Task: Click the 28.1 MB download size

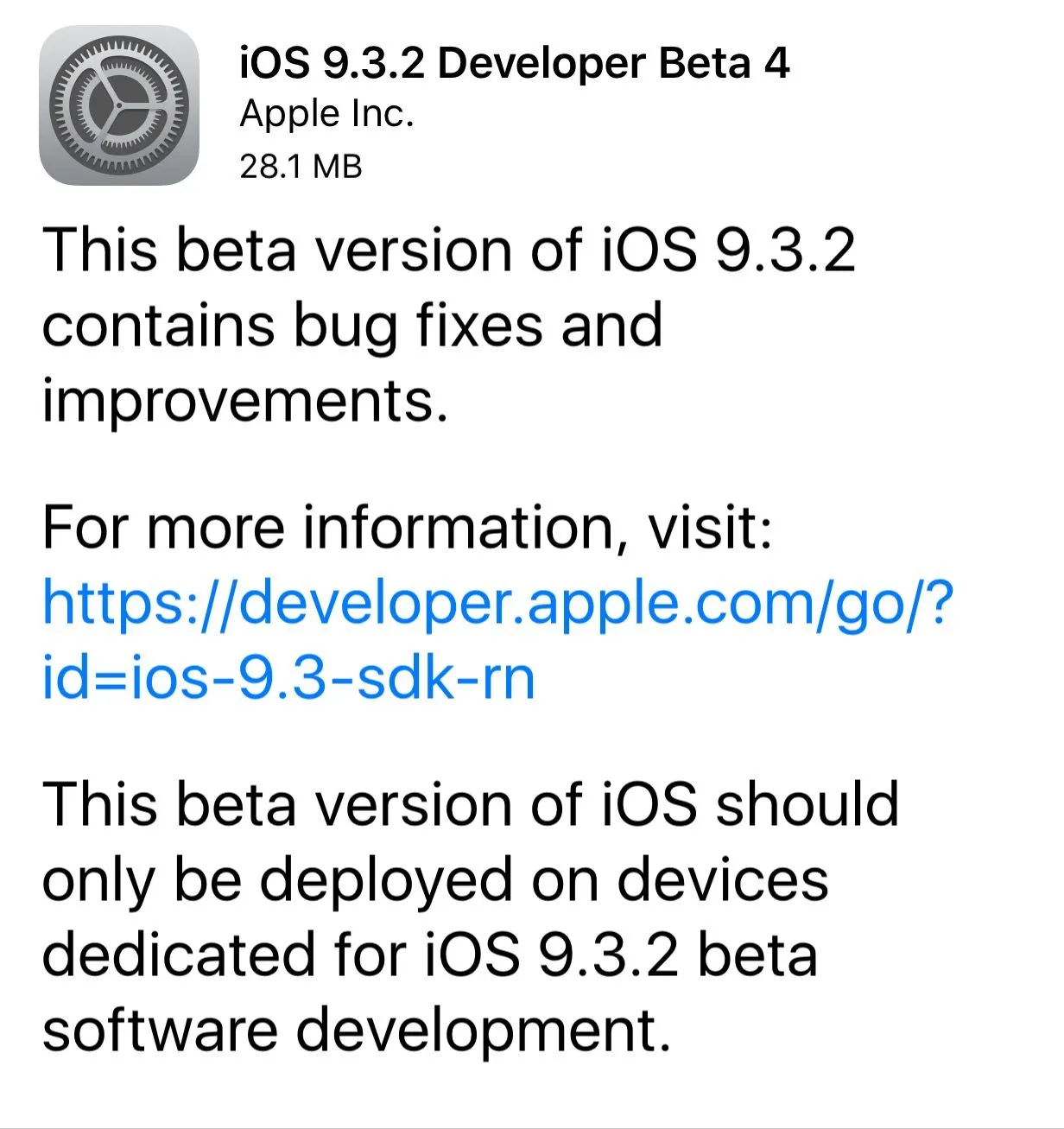Action: tap(301, 166)
